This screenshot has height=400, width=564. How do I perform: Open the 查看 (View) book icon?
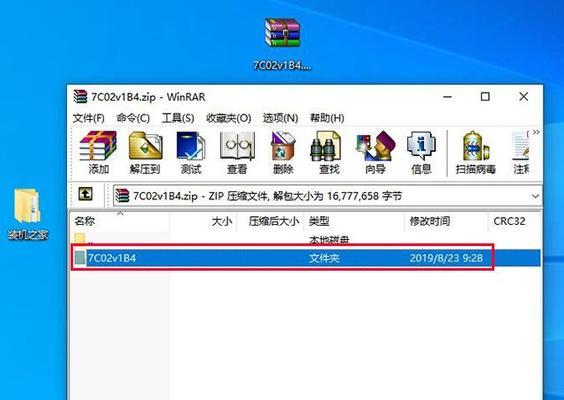tap(237, 153)
